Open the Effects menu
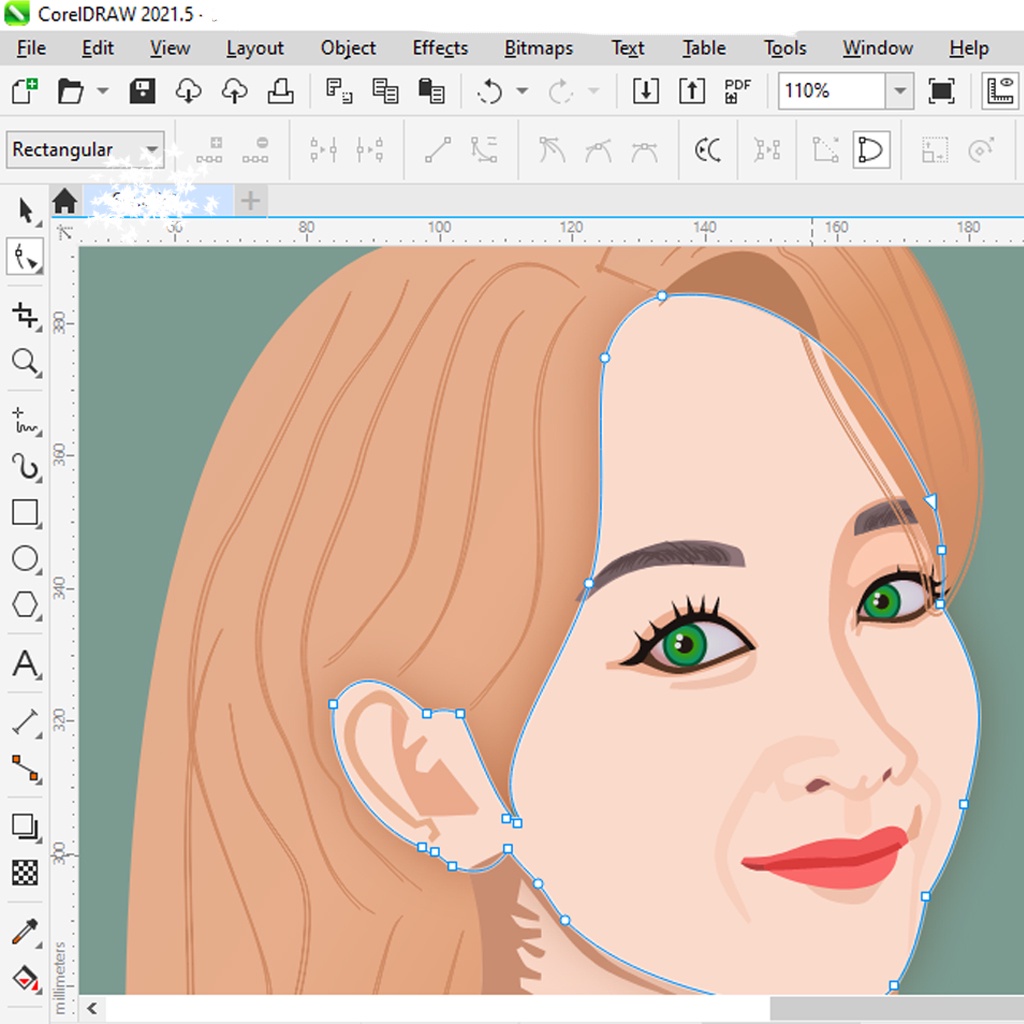1024x1024 pixels. [440, 48]
